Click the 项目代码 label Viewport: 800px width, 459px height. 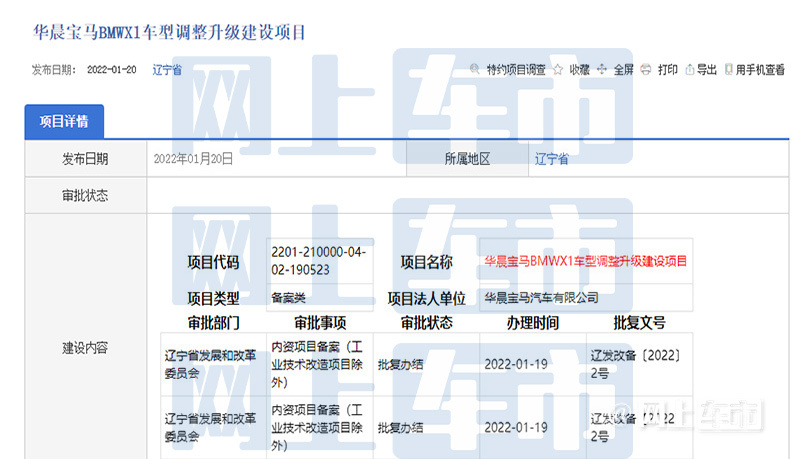(x=213, y=262)
